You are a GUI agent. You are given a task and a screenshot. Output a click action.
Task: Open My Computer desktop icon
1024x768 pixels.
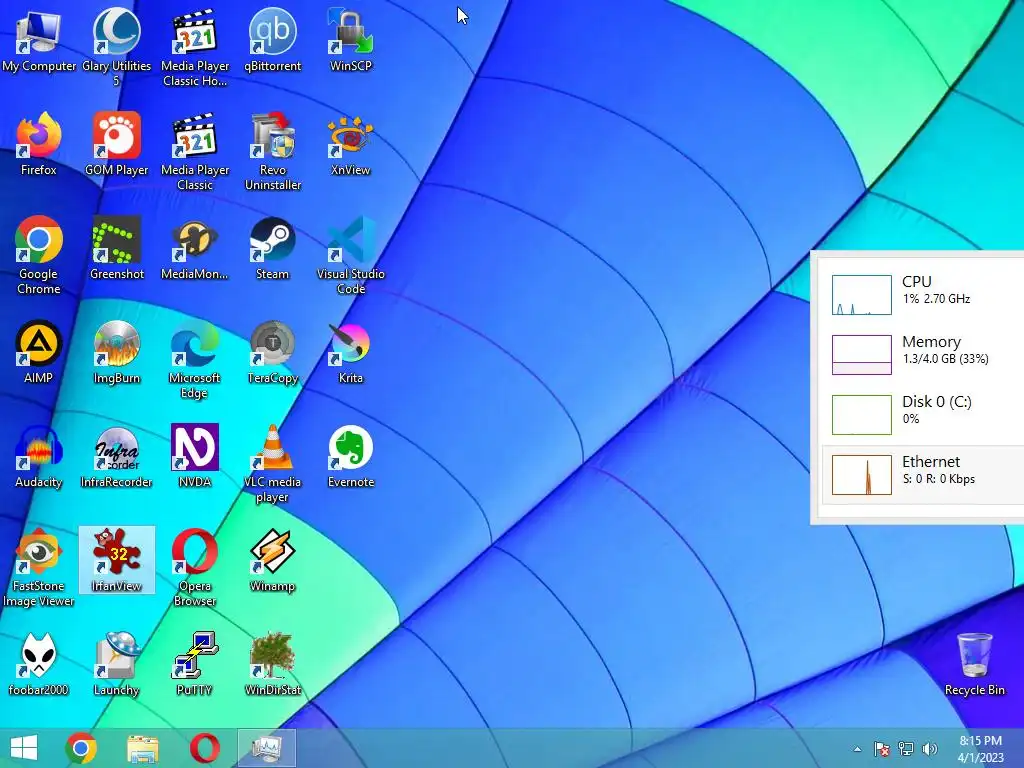coord(39,40)
